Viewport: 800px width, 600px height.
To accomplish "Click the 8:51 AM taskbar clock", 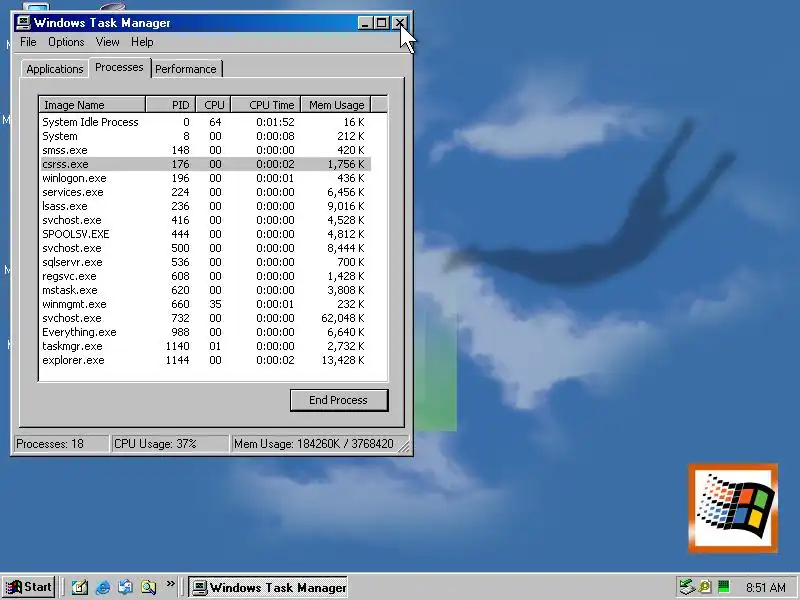I will pos(765,587).
